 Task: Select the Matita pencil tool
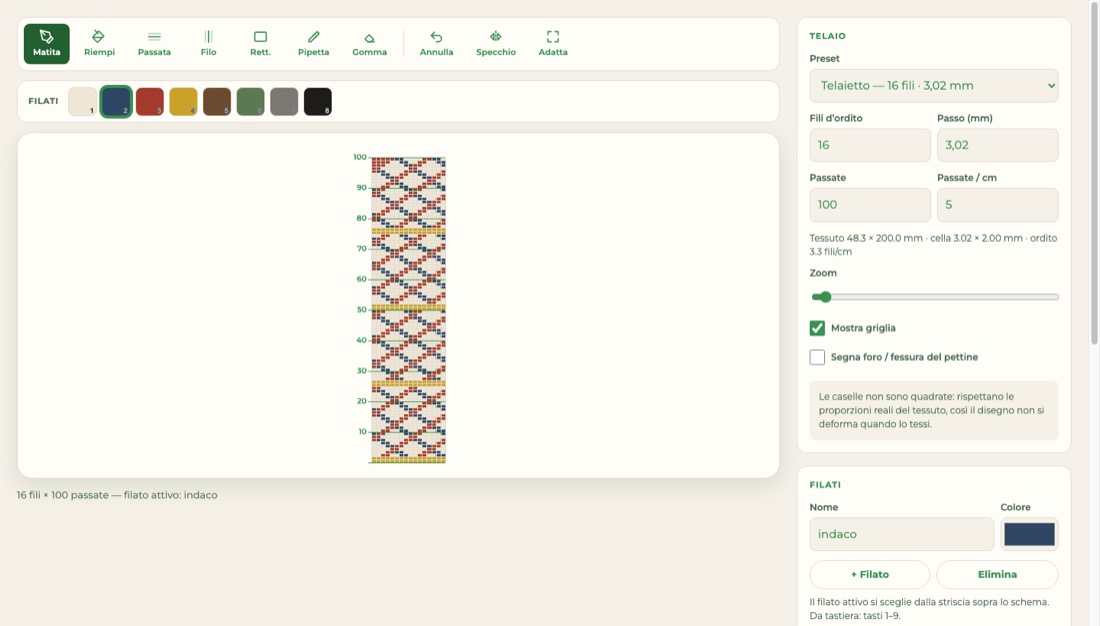coord(46,44)
